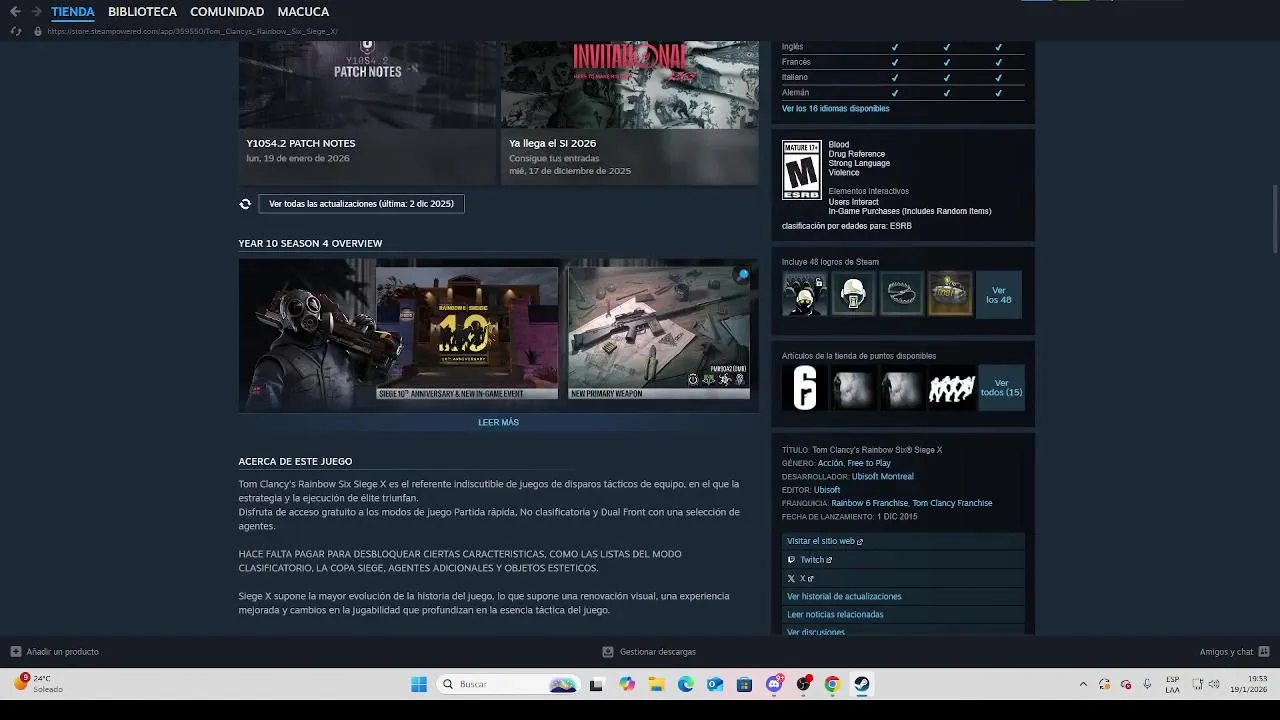Click the Steam icon in the taskbar
This screenshot has height=720, width=1280.
[861, 684]
